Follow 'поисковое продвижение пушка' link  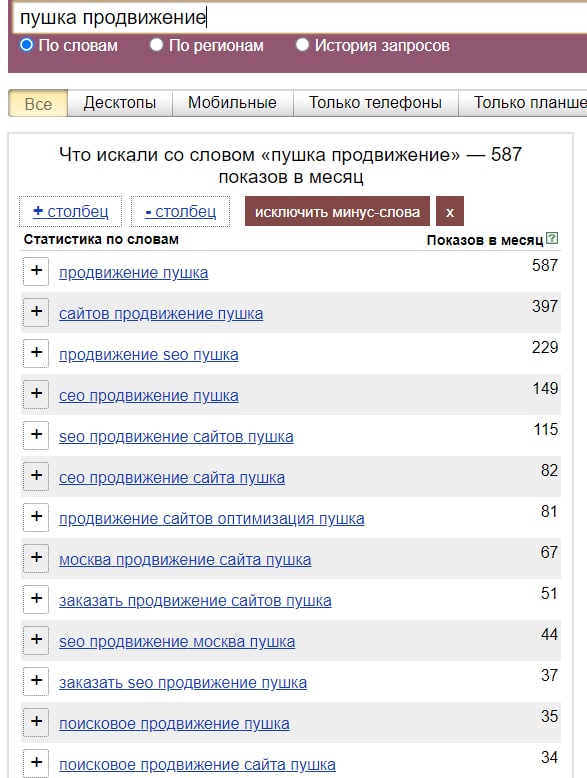pyautogui.click(x=174, y=724)
